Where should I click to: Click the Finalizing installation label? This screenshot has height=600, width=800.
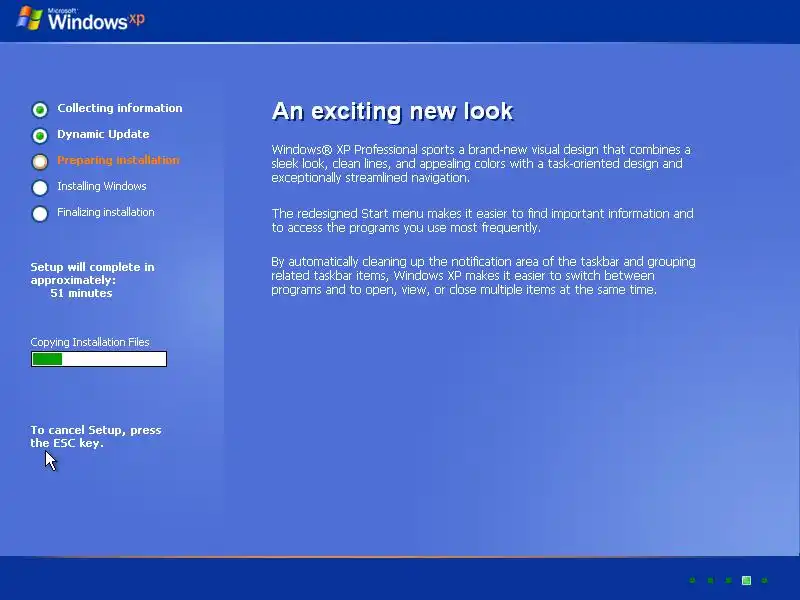coord(106,212)
